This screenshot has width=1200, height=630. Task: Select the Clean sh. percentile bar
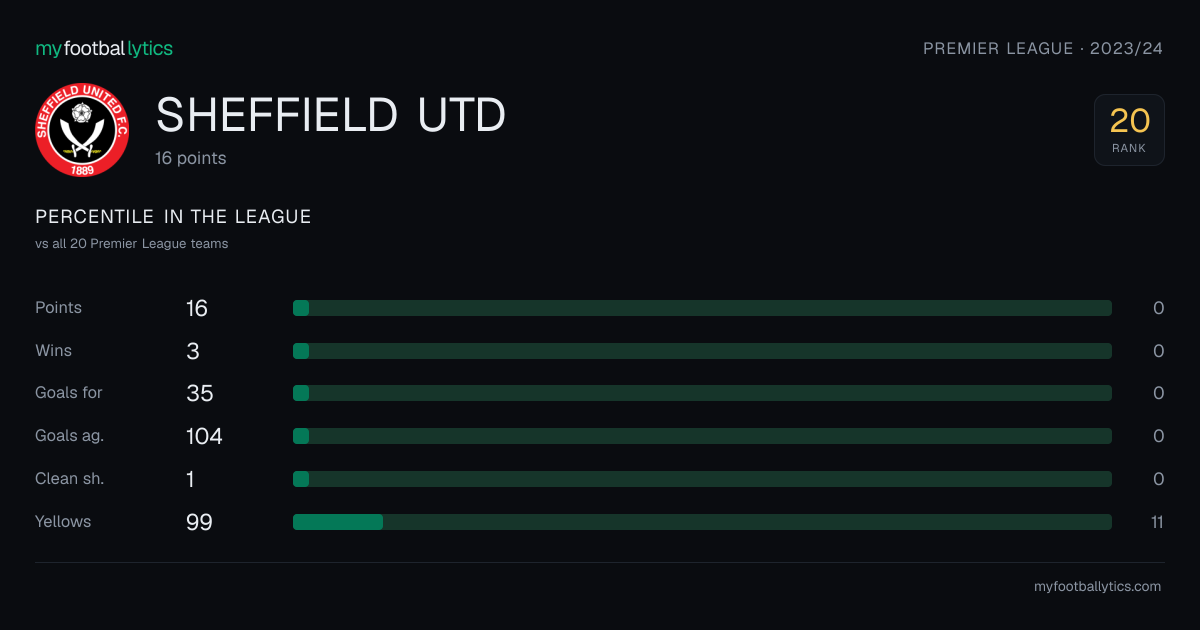702,479
